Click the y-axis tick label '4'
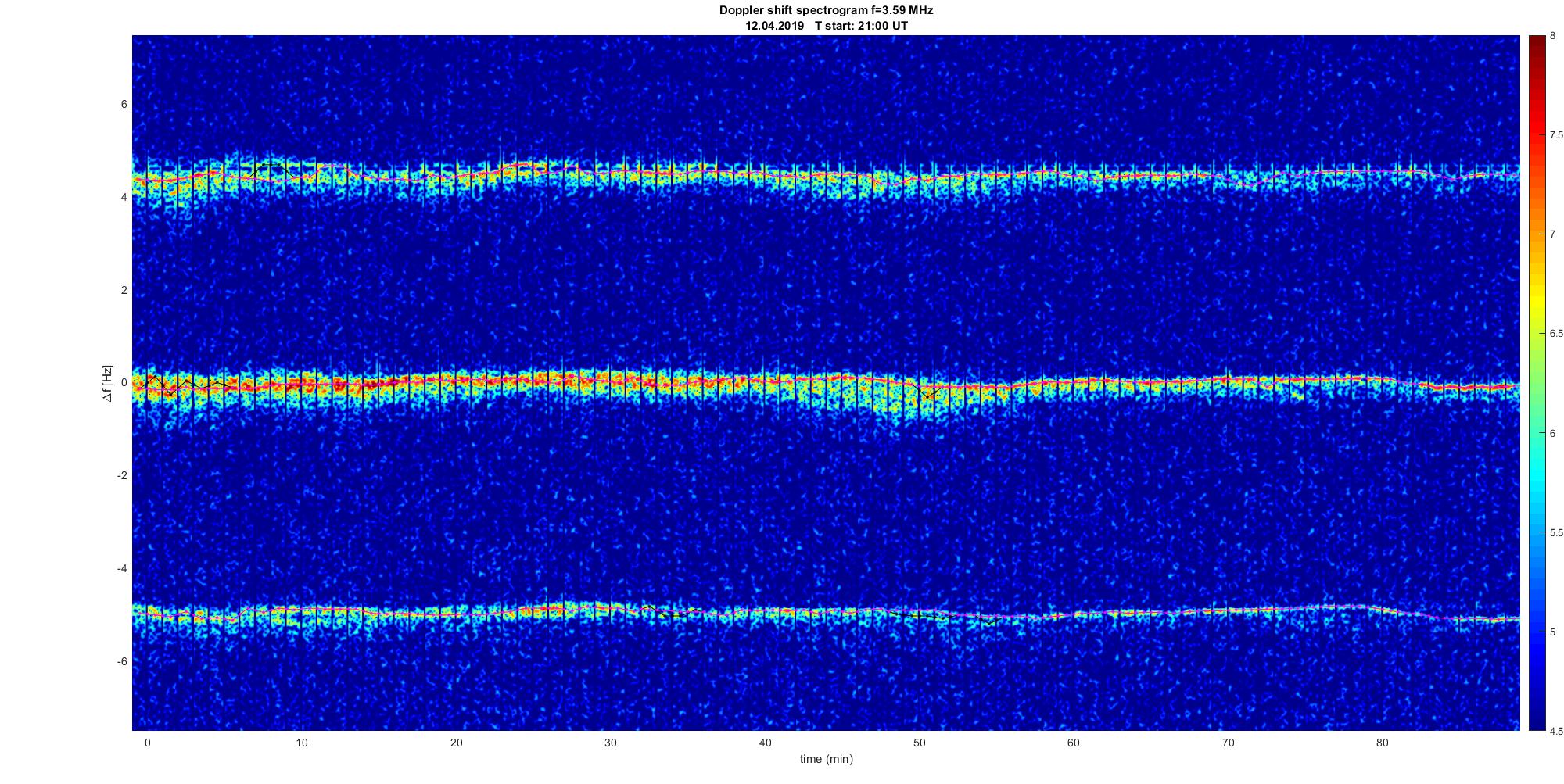Viewport: 1564px width, 784px height. (124, 198)
